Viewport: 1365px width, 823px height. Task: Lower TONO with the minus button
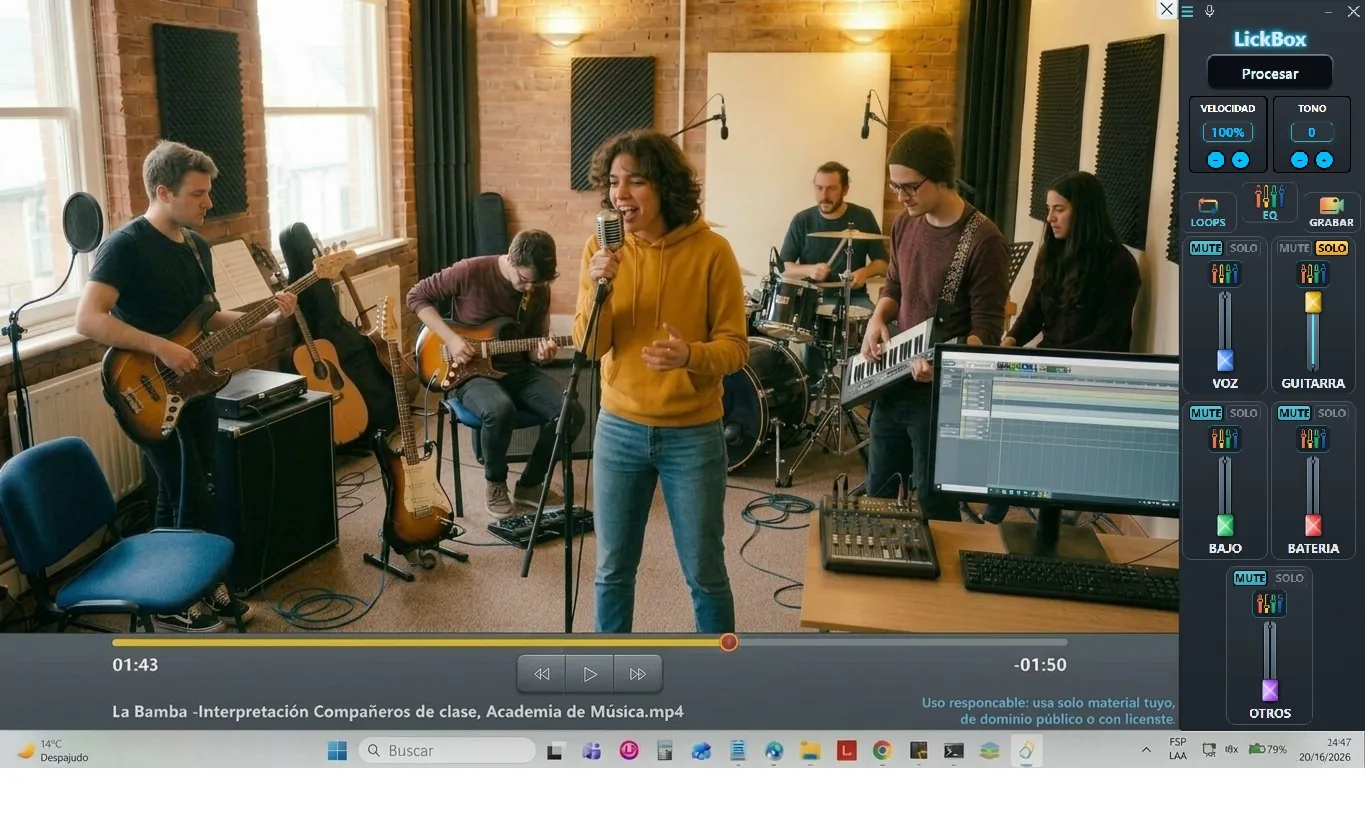[x=1299, y=160]
